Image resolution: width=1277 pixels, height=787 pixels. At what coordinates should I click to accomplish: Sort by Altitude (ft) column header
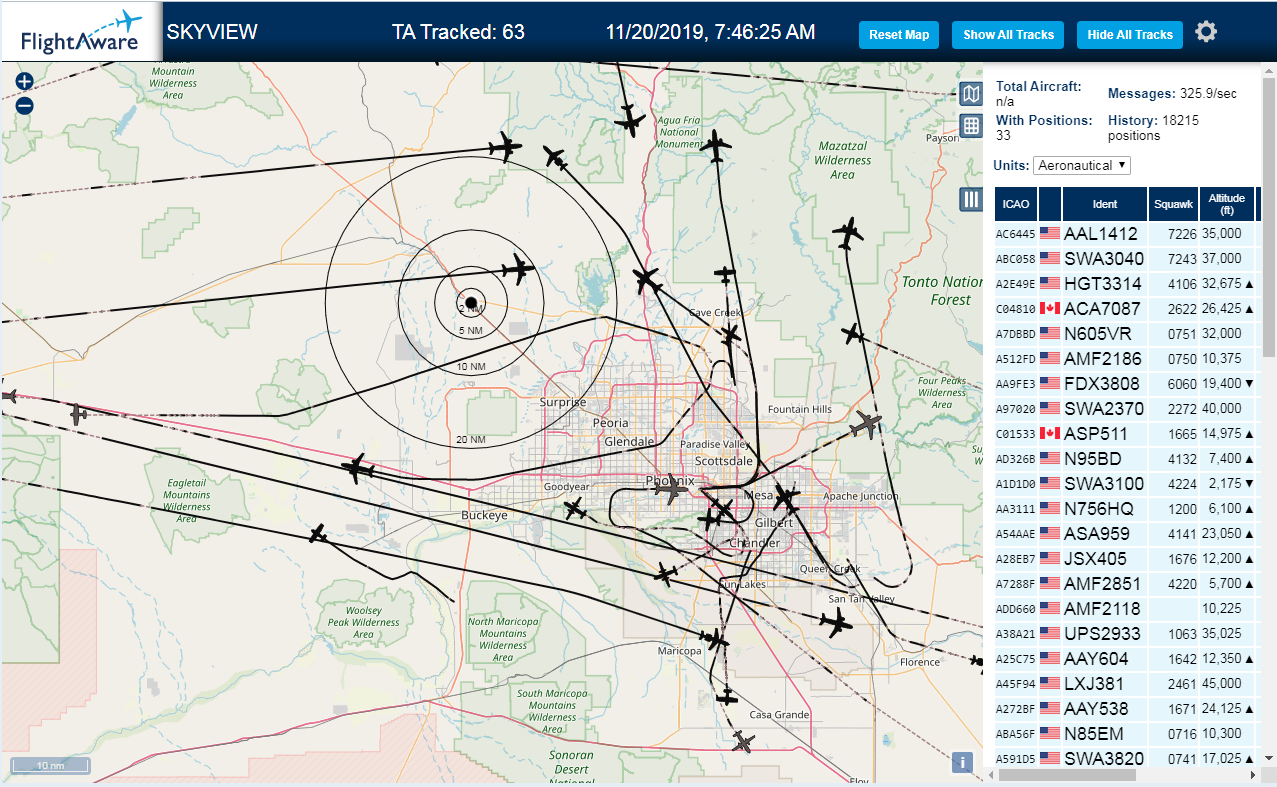[x=1226, y=204]
